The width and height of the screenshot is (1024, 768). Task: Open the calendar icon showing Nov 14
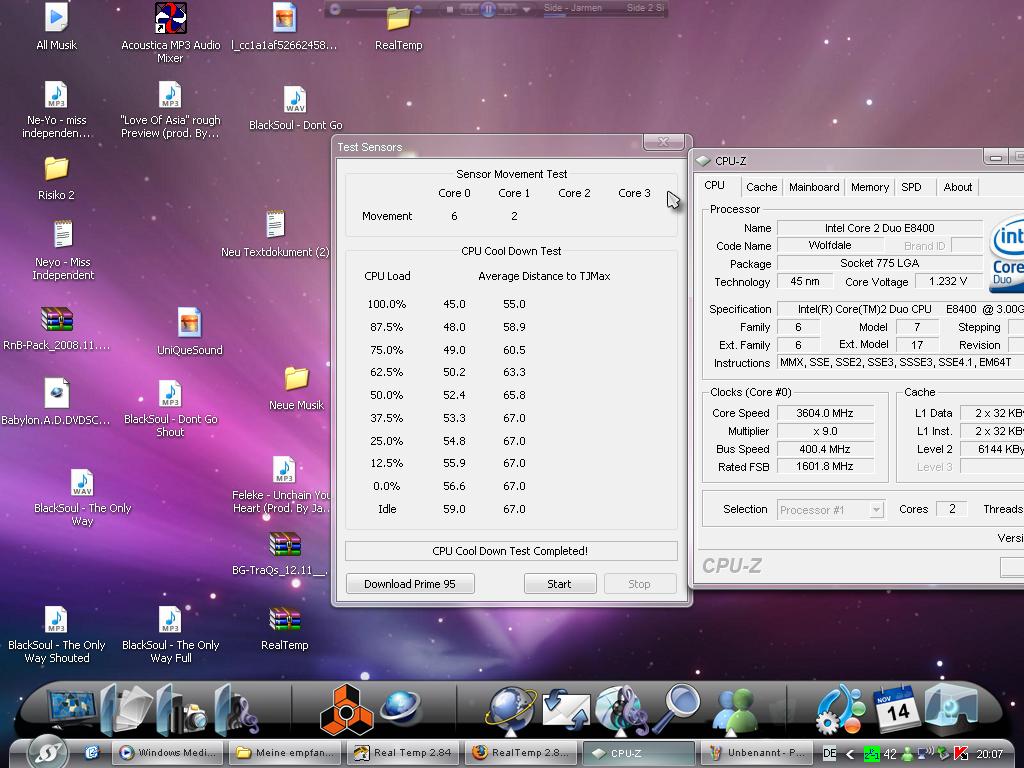(895, 708)
